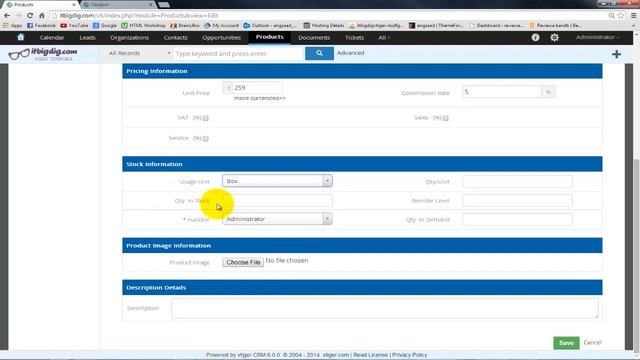Open the Documents module

point(314,37)
